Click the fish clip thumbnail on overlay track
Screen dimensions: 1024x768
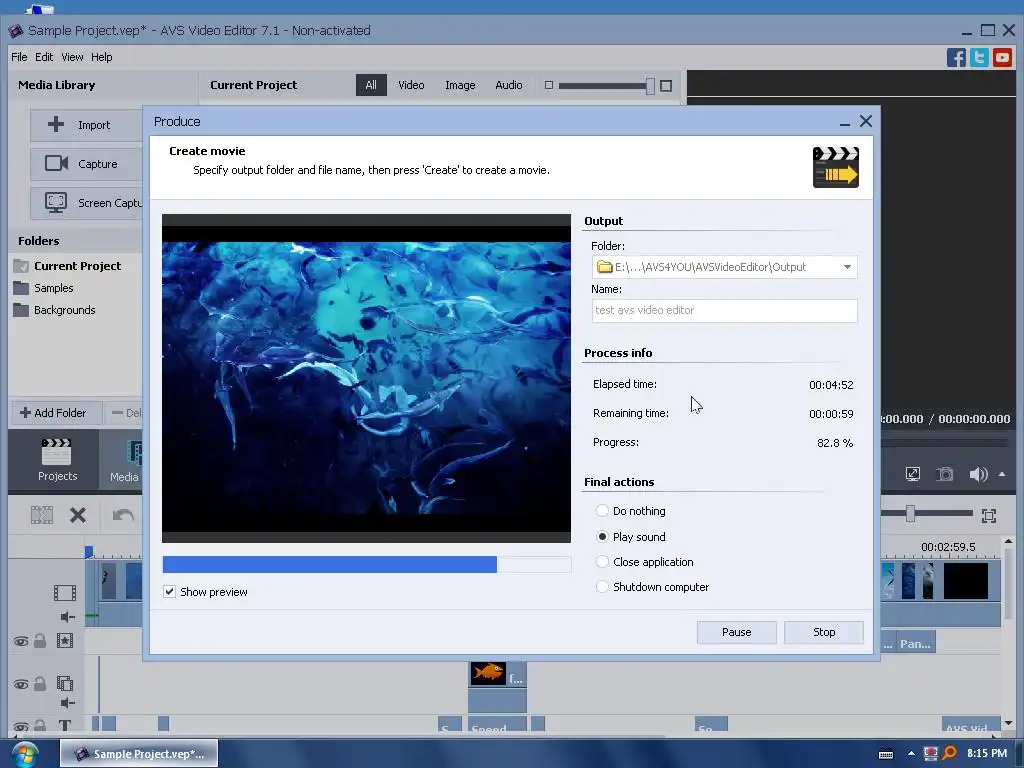coord(488,672)
